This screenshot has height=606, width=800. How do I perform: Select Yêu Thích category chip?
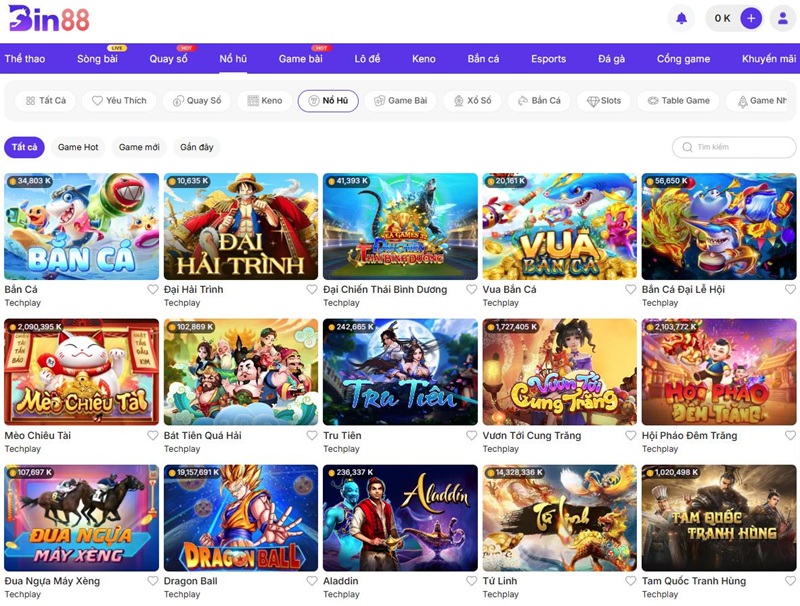tap(119, 100)
